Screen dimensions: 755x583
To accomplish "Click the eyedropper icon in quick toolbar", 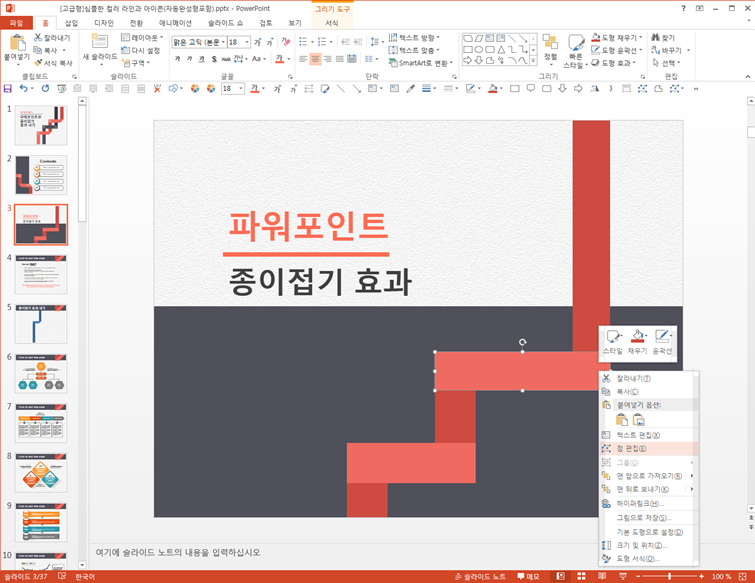I will click(410, 89).
